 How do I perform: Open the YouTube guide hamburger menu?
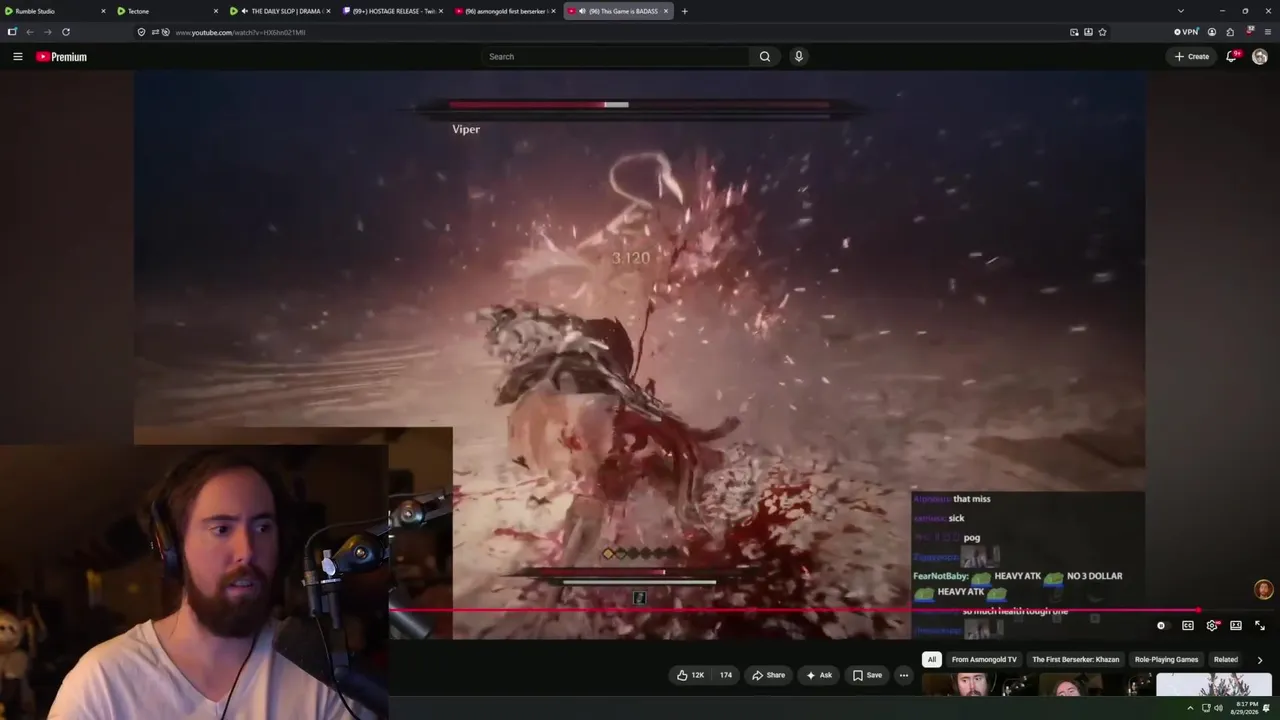17,57
